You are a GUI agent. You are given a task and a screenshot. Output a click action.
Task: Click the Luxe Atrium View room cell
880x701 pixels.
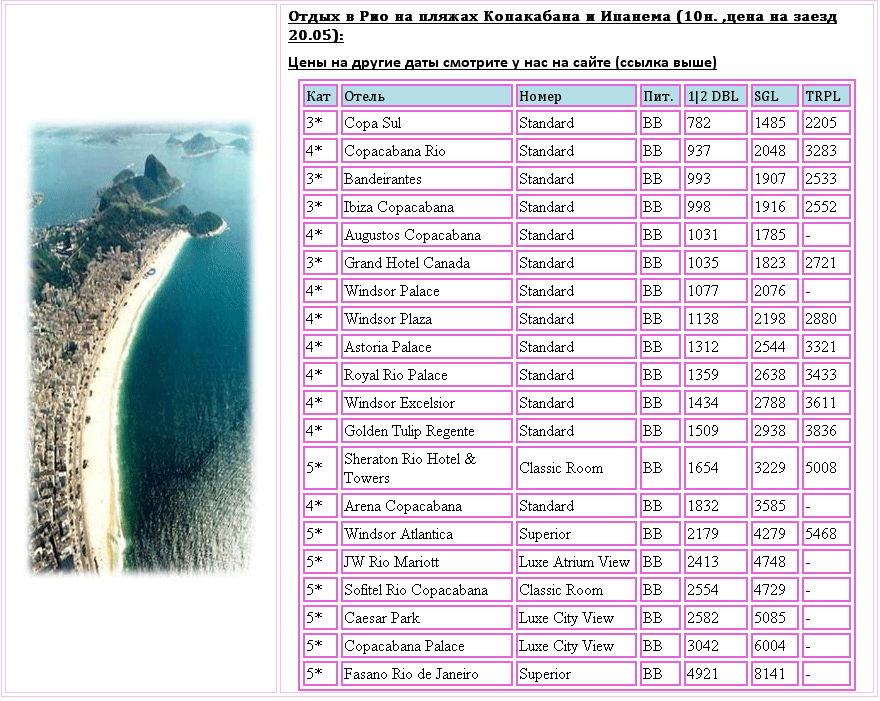[x=576, y=562]
